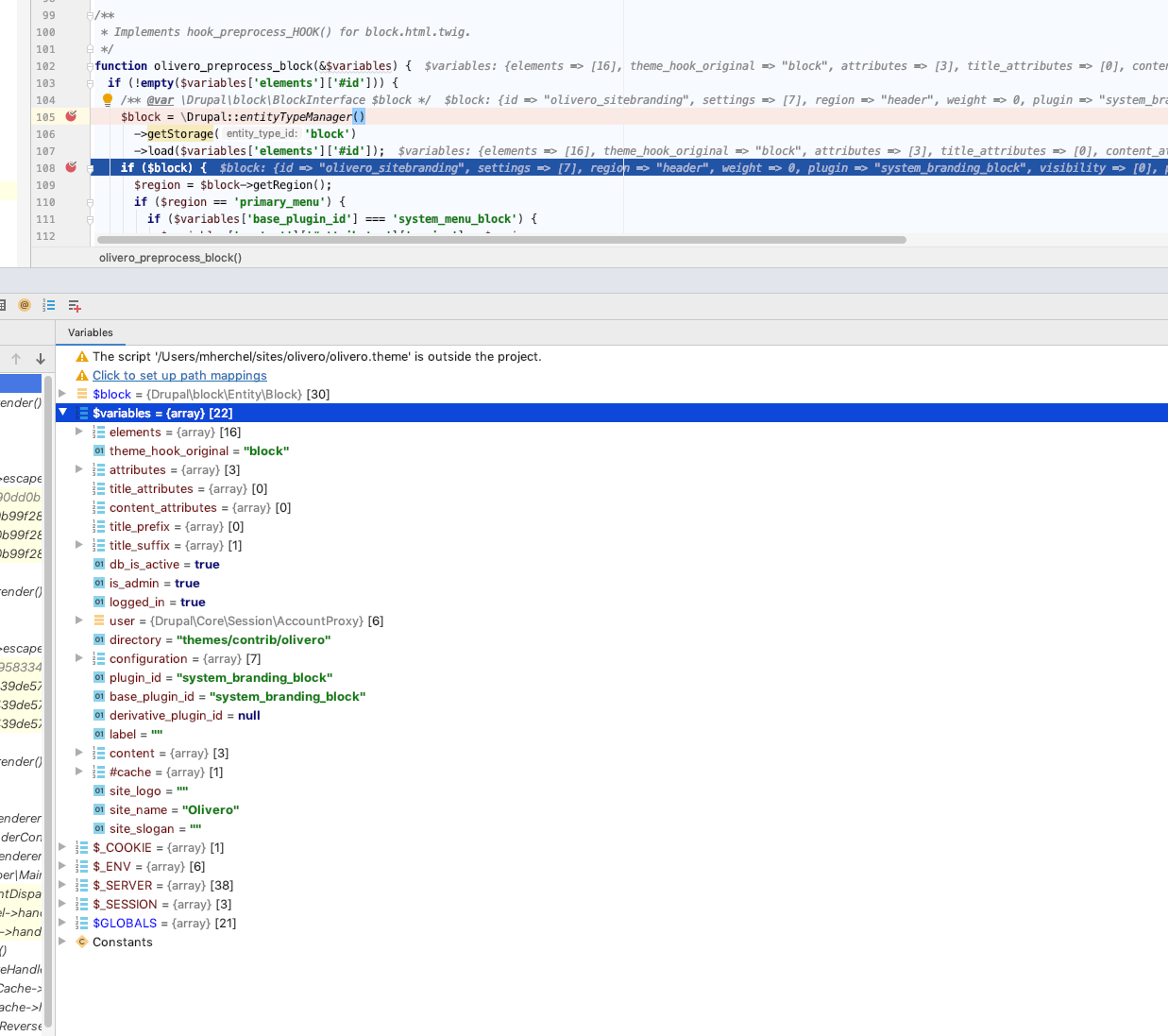The width and height of the screenshot is (1168, 1036).
Task: Collapse the $variables array entry
Action: point(63,413)
